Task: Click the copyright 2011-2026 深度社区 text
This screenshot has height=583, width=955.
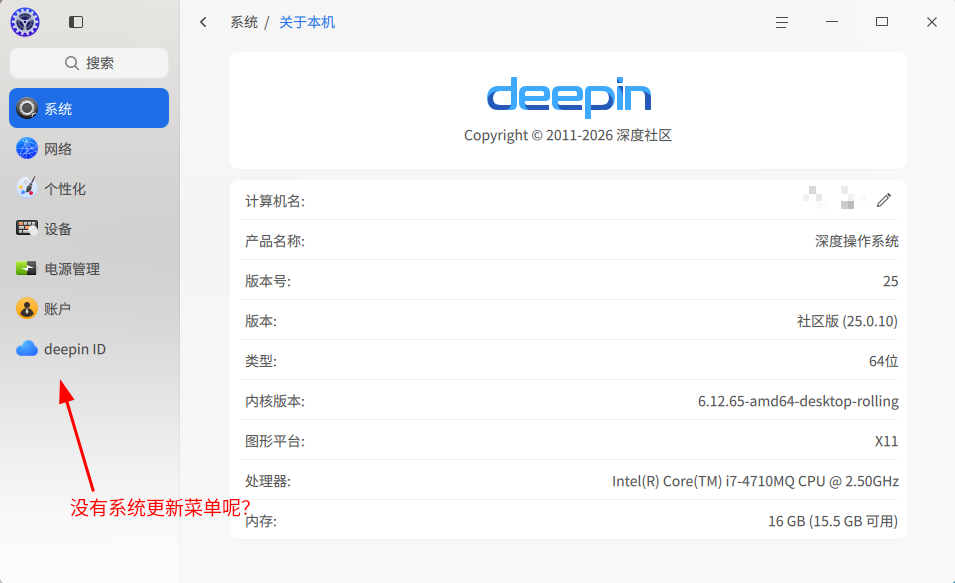Action: point(568,135)
